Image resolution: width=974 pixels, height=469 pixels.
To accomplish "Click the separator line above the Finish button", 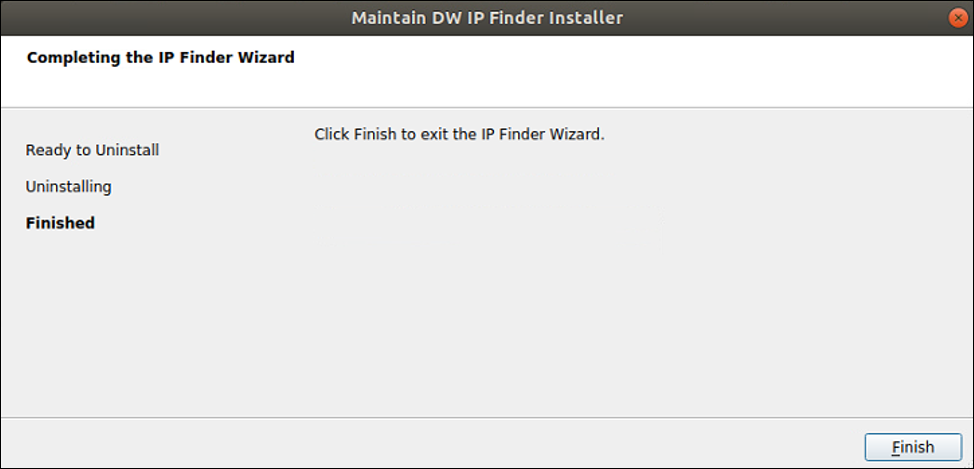I will click(x=487, y=417).
